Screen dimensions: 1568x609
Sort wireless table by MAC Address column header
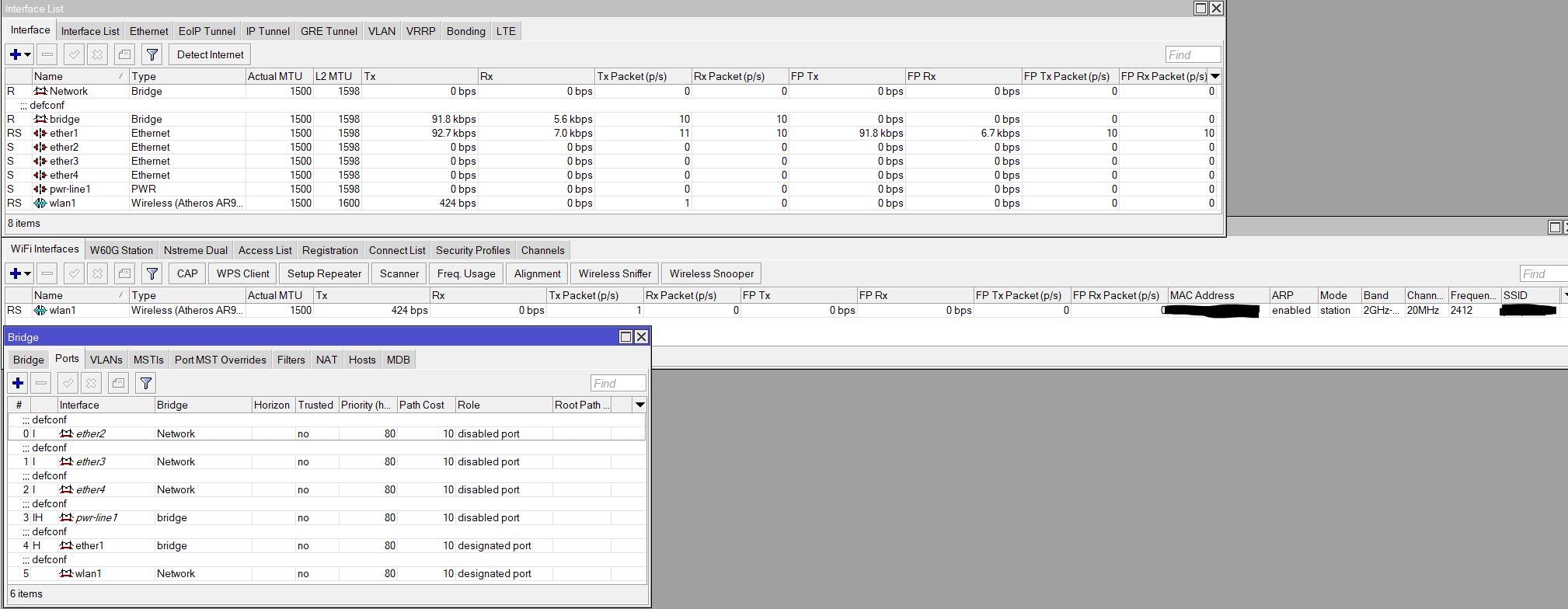coord(1218,295)
